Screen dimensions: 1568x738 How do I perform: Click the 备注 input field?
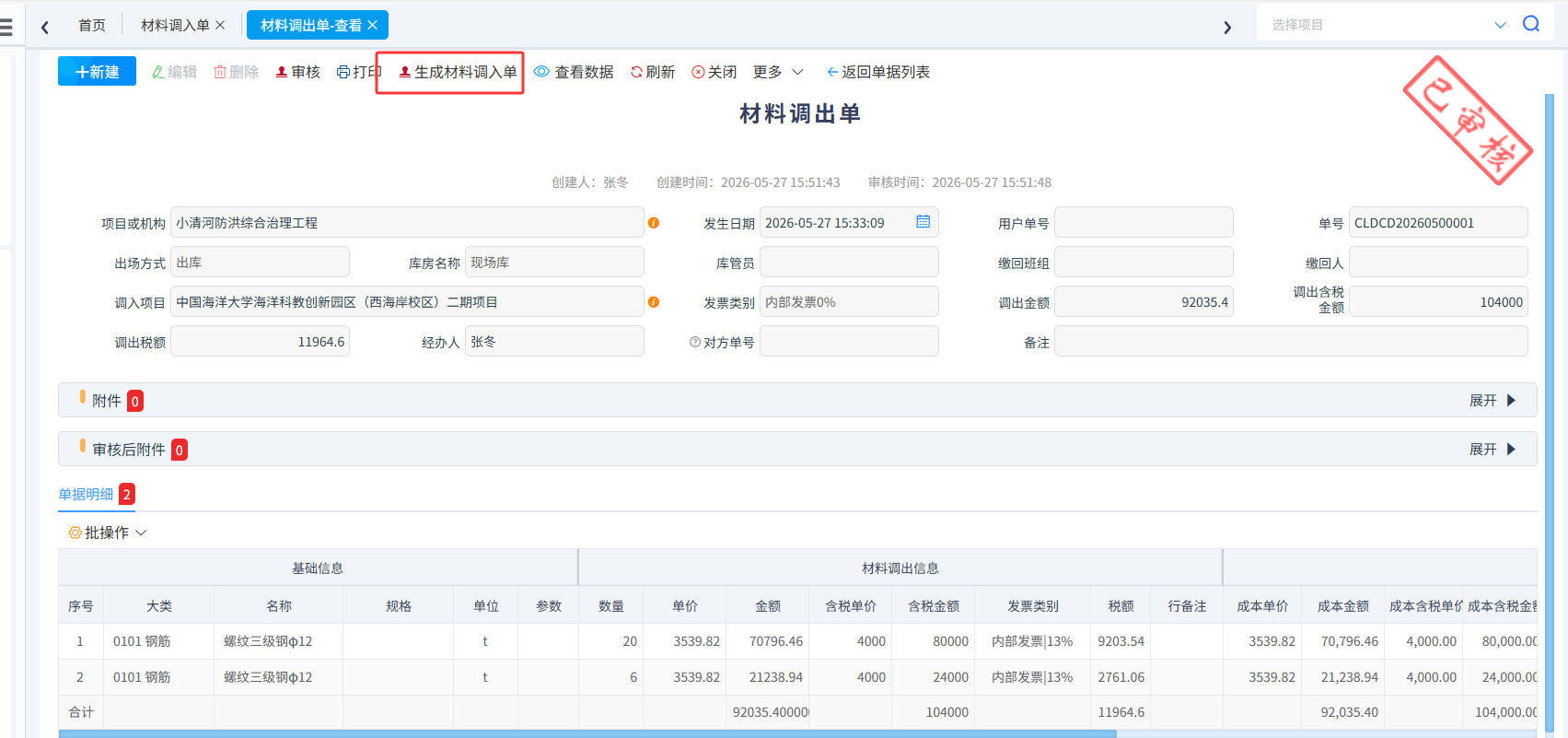tap(1291, 341)
